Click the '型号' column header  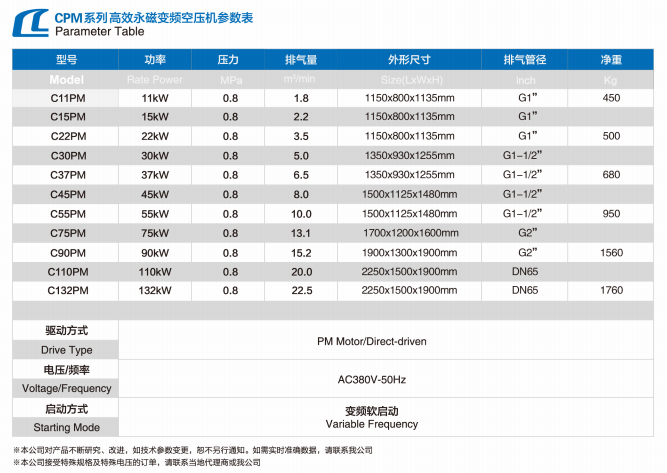tap(67, 60)
